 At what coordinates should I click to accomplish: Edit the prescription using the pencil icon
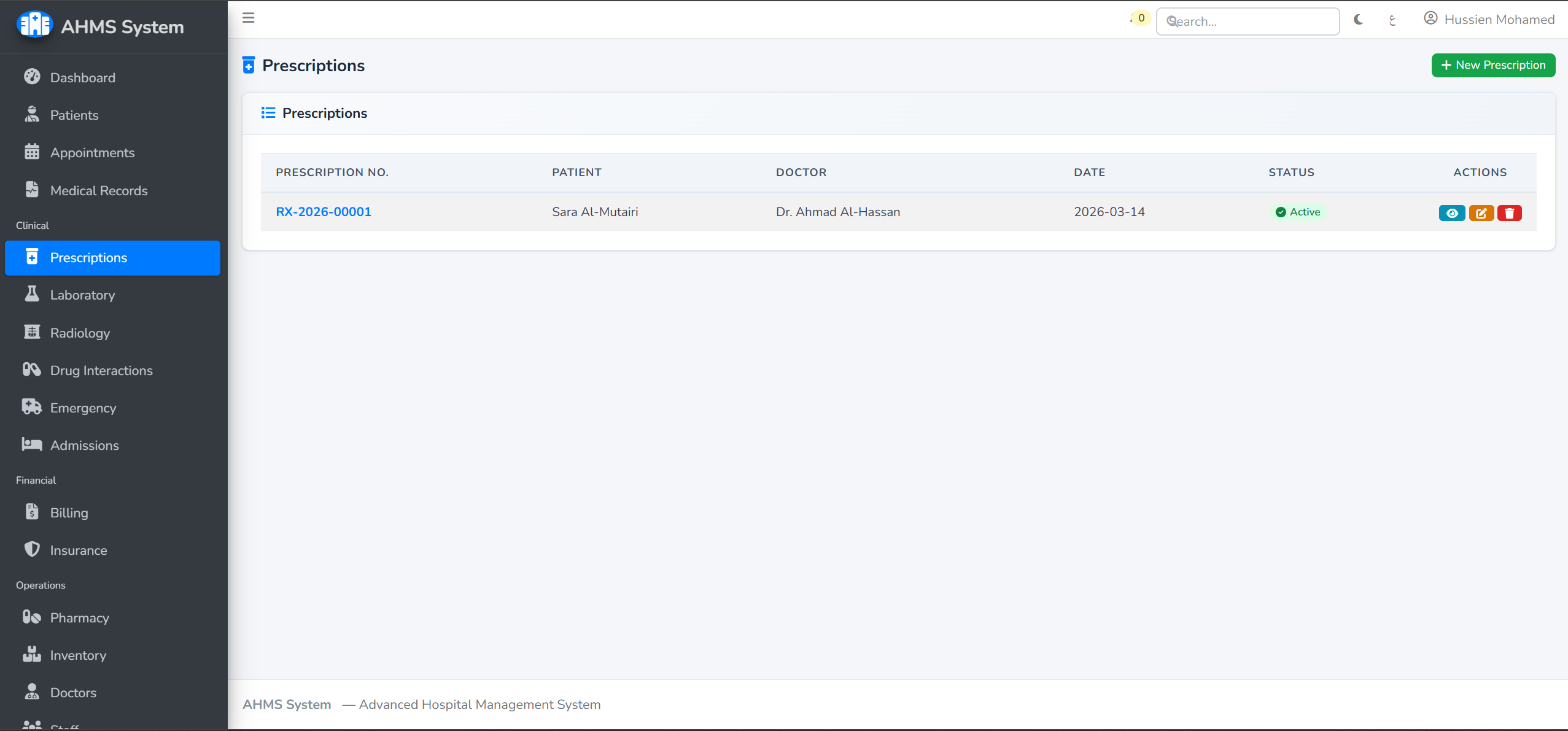pos(1481,212)
